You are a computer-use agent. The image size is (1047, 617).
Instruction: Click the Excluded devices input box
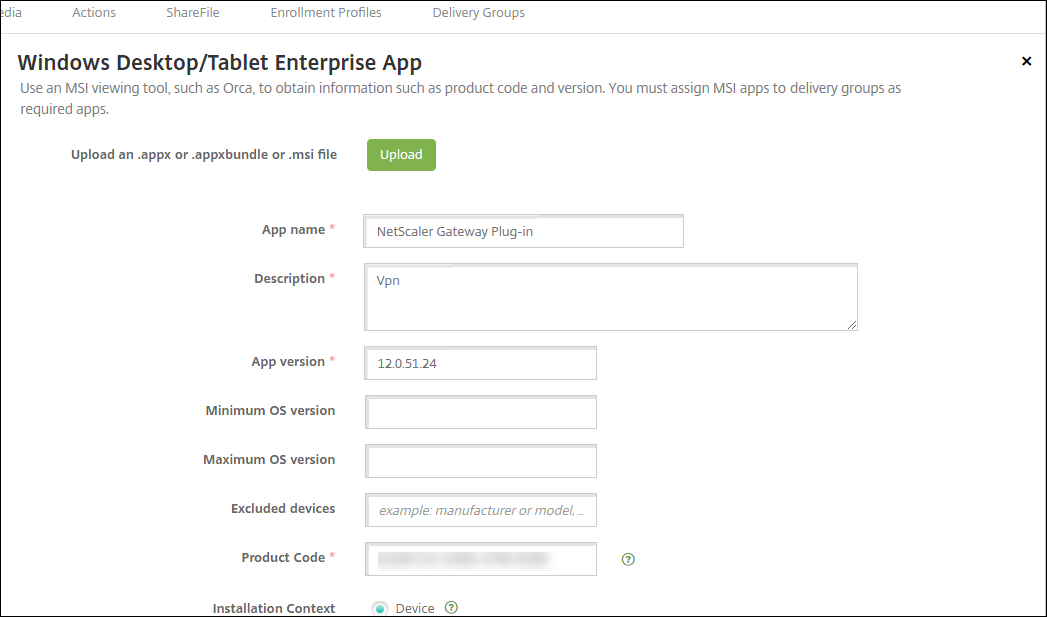pos(481,510)
